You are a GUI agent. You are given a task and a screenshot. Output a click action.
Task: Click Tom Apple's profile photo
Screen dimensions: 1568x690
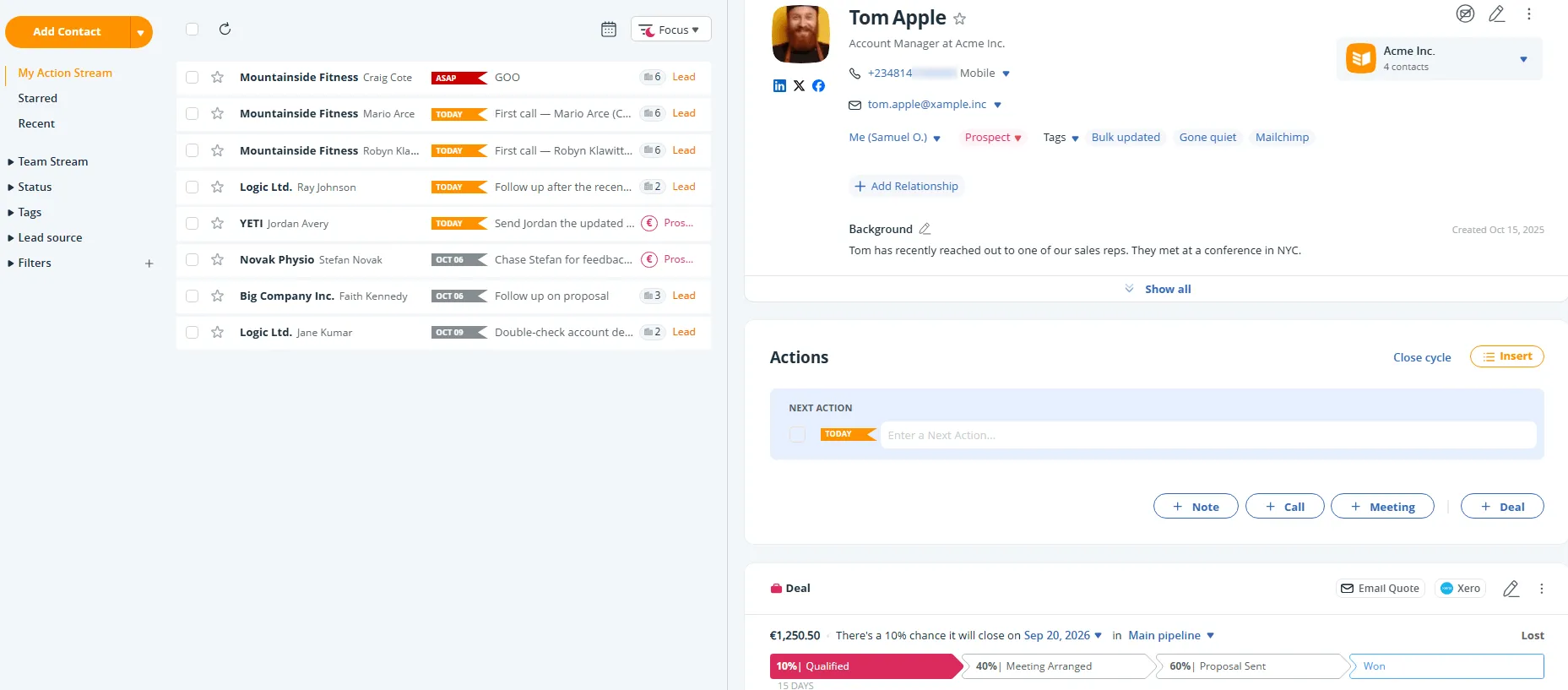801,35
